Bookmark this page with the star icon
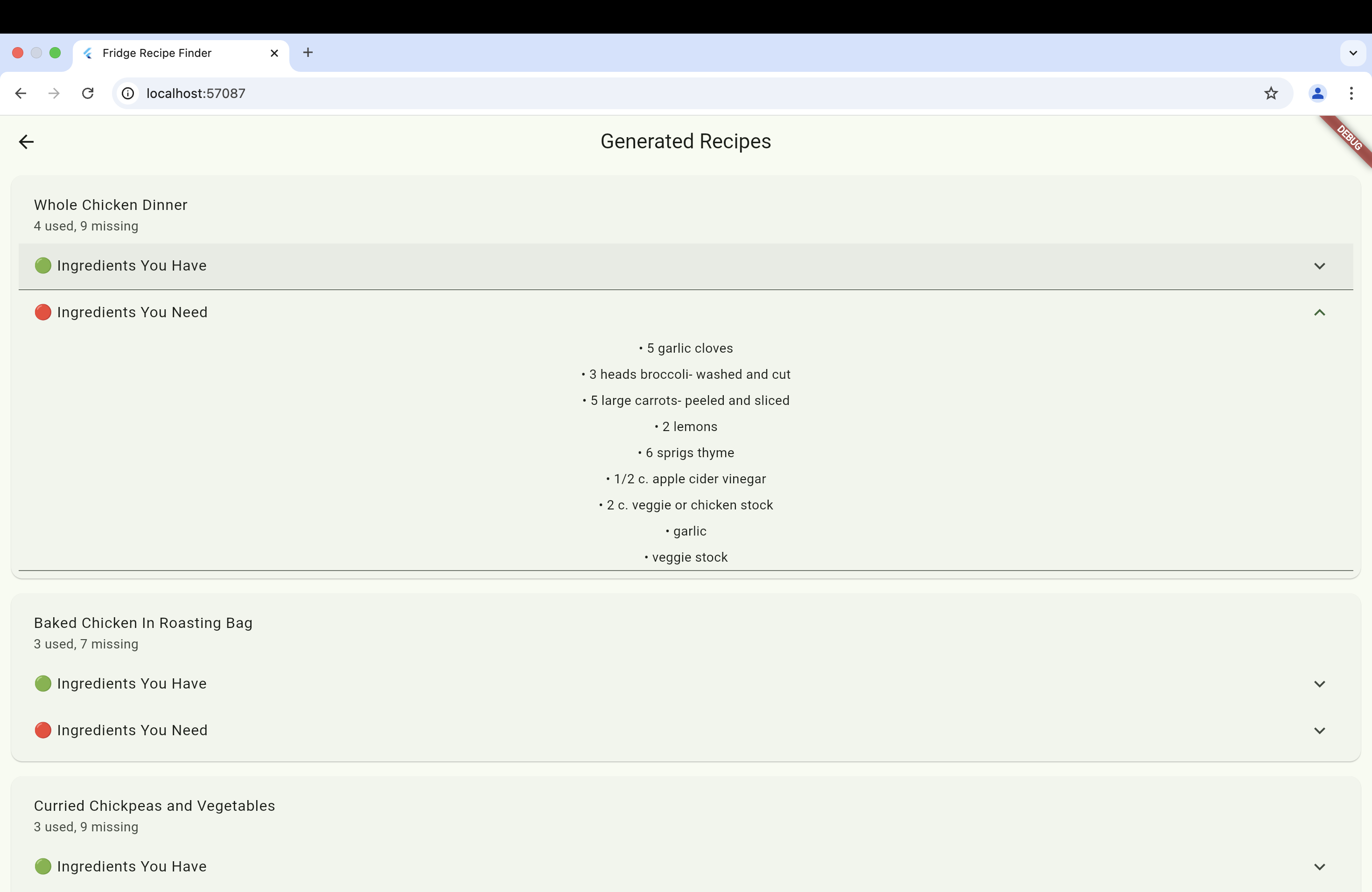Viewport: 1372px width, 892px height. coord(1271,93)
